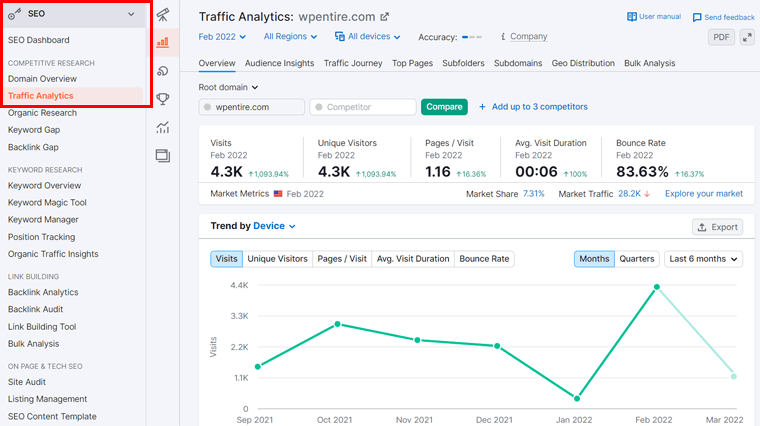The height and width of the screenshot is (426, 760).
Task: Open the circular radar rail icon
Action: point(163,71)
